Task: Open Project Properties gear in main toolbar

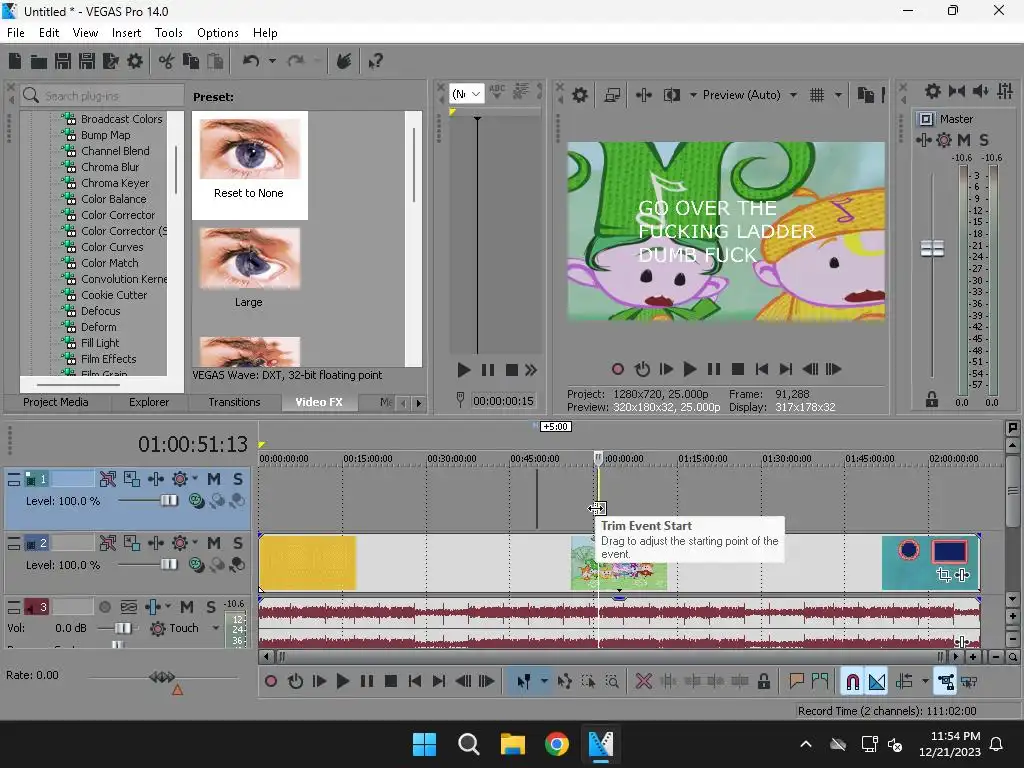Action: [x=135, y=61]
